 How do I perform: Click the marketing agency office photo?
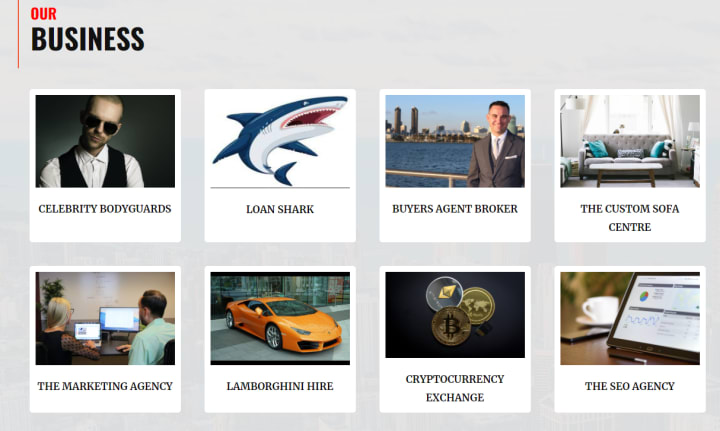105,319
